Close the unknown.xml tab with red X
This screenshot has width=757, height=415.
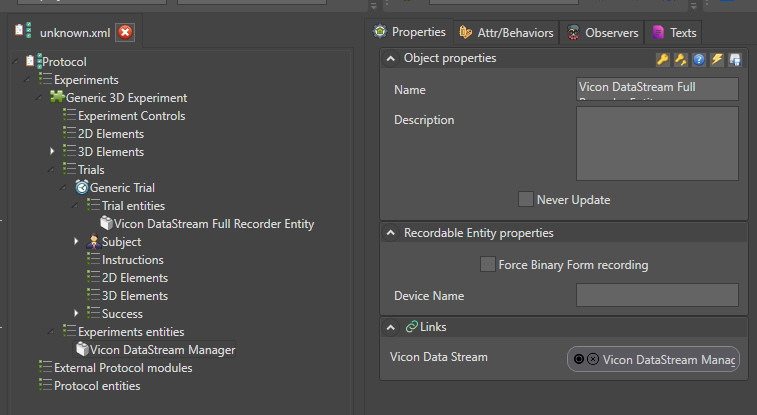click(x=125, y=33)
